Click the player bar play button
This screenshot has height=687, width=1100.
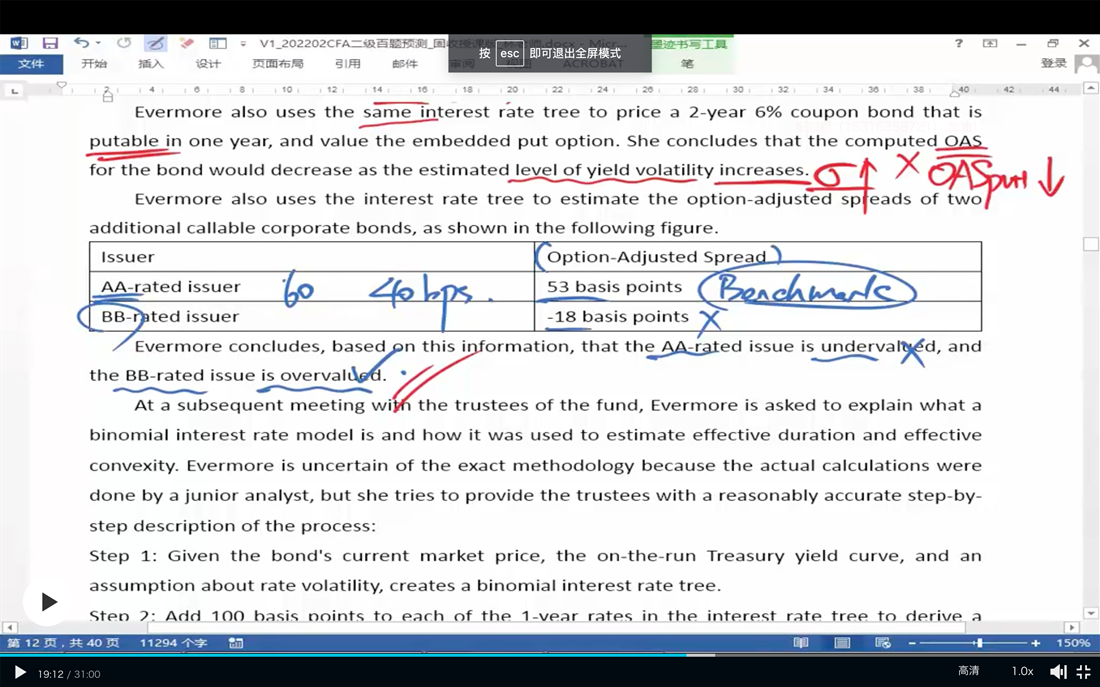[x=20, y=673]
